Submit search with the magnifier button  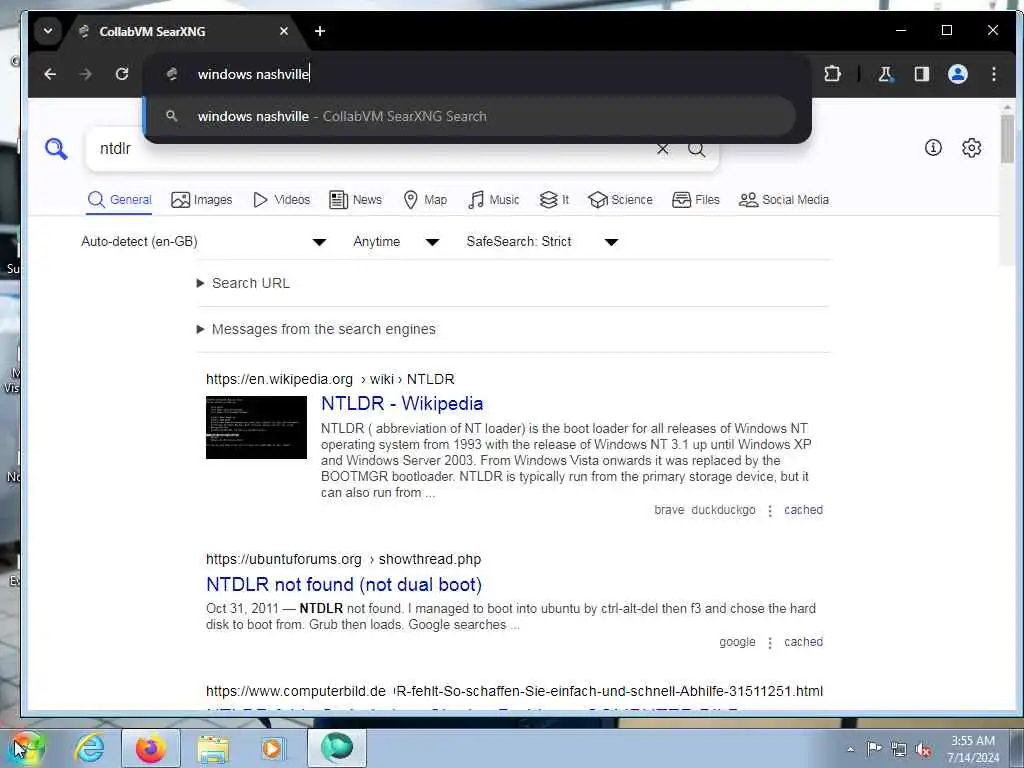pos(697,149)
